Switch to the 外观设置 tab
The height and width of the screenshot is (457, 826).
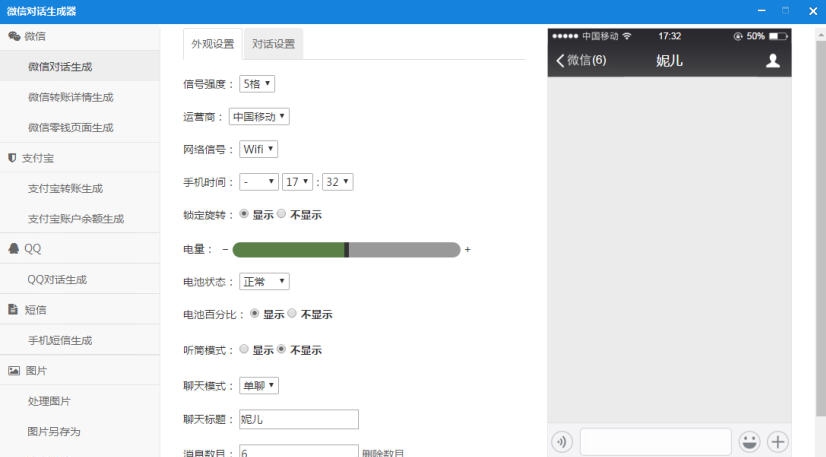[213, 44]
